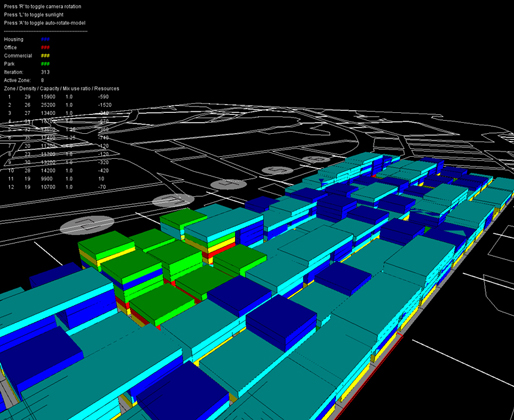Click the red Office legend swatch
The image size is (514, 420).
point(45,48)
